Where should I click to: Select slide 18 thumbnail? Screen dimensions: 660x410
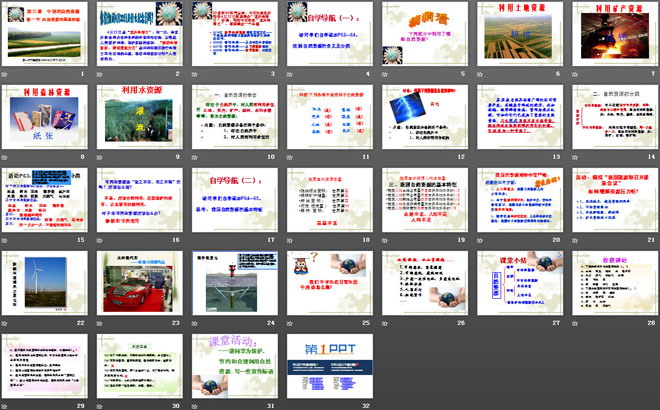[x=330, y=200]
